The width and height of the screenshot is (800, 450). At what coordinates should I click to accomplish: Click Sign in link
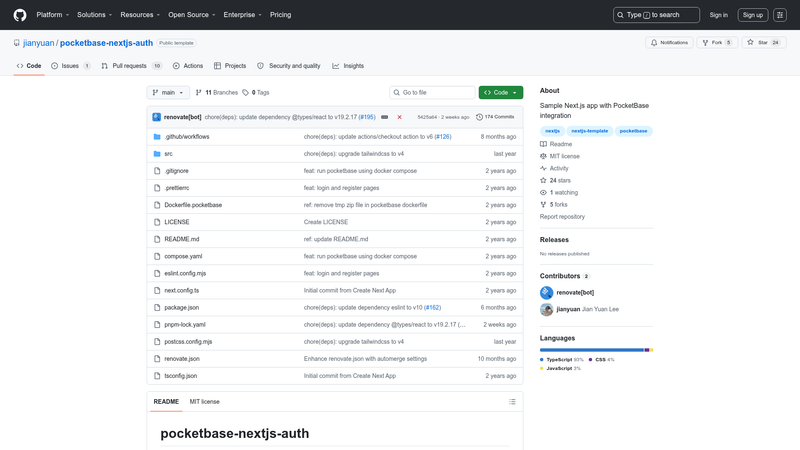click(718, 15)
